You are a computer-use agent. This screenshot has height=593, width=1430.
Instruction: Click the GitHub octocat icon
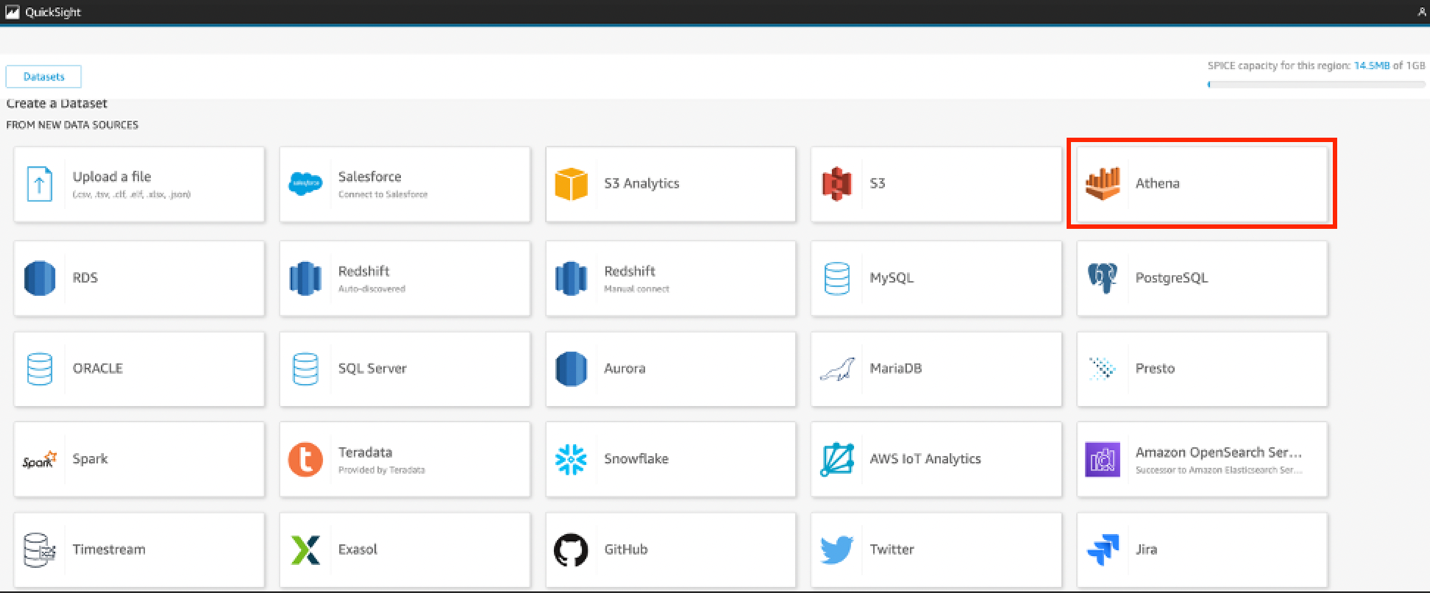click(x=571, y=550)
